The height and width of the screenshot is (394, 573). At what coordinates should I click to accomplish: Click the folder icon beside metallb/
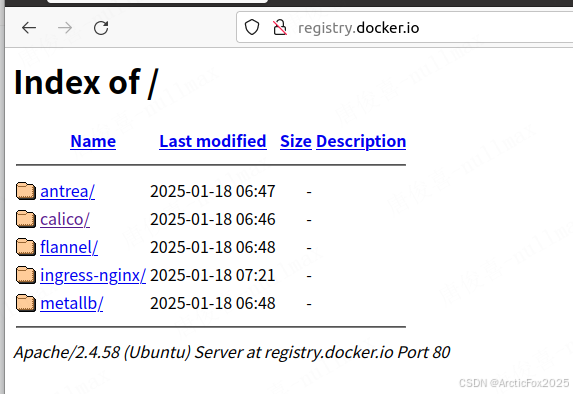[26, 303]
